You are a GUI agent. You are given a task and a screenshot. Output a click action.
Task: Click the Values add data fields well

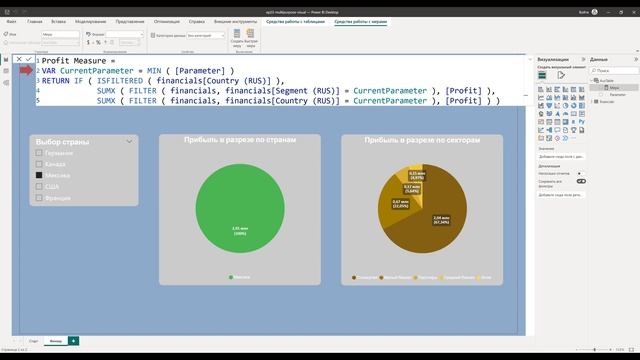point(561,157)
